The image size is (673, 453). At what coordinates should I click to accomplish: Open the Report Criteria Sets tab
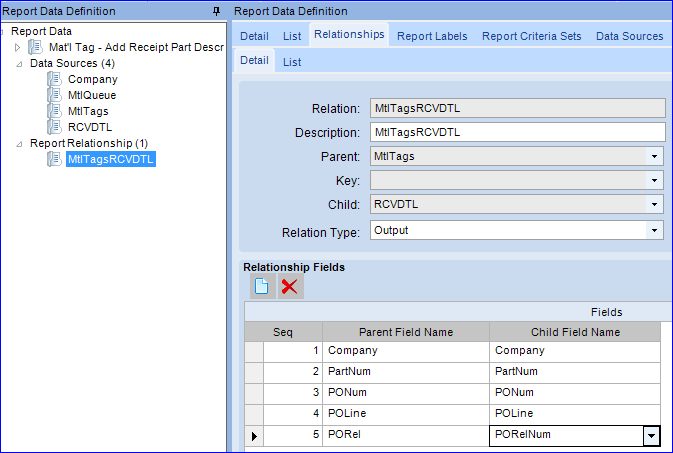coord(531,36)
